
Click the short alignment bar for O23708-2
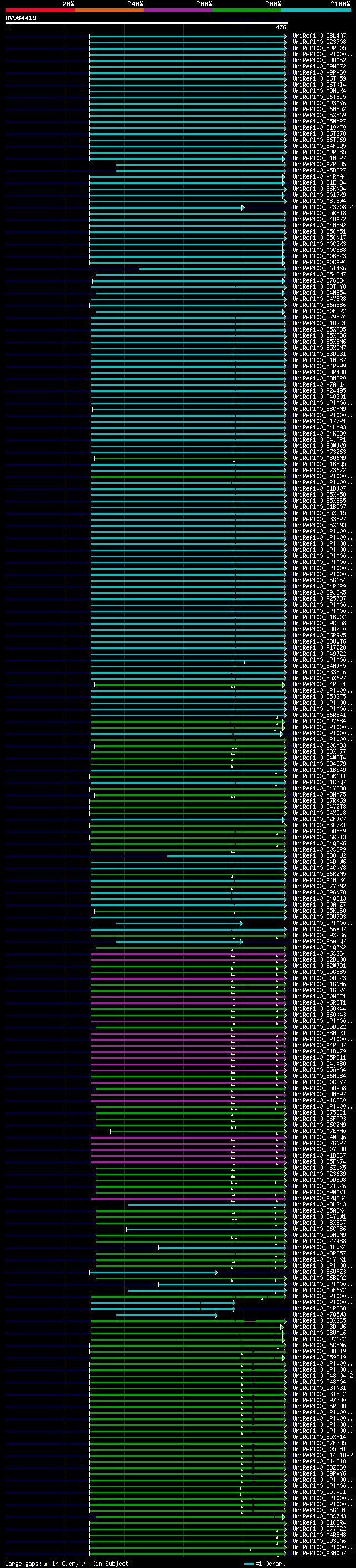pos(167,207)
